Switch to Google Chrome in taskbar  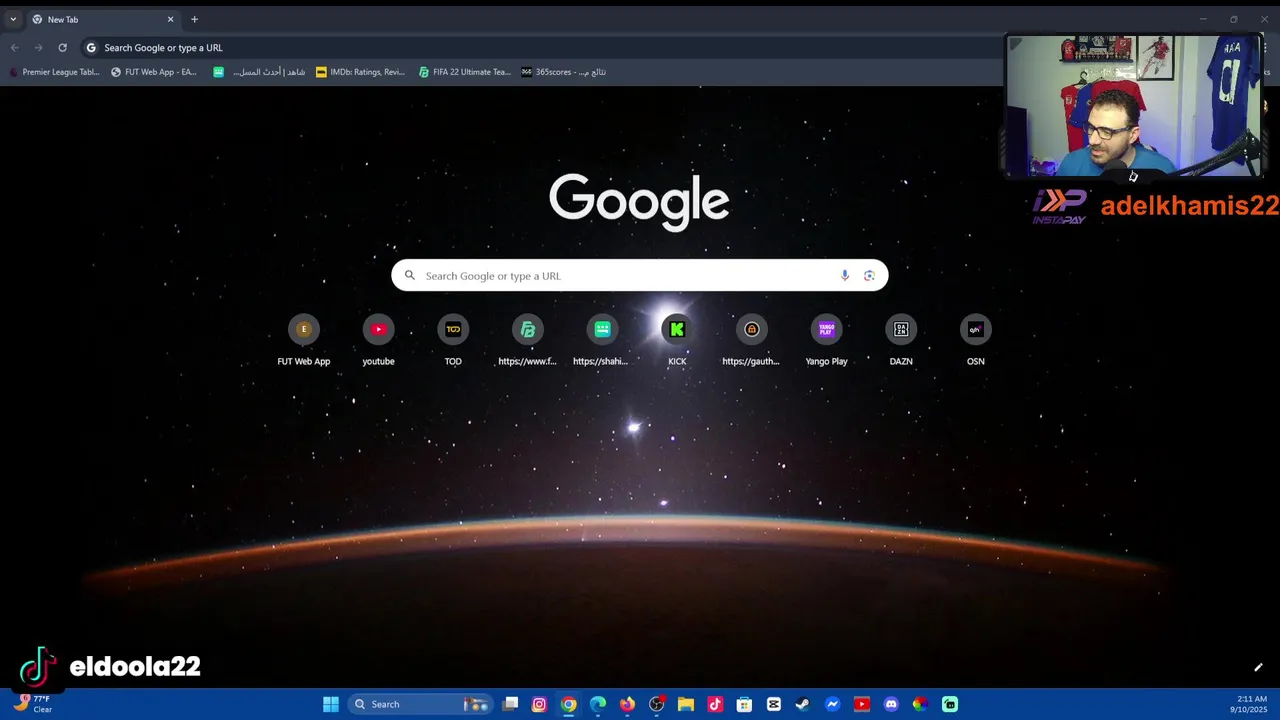pyautogui.click(x=568, y=704)
